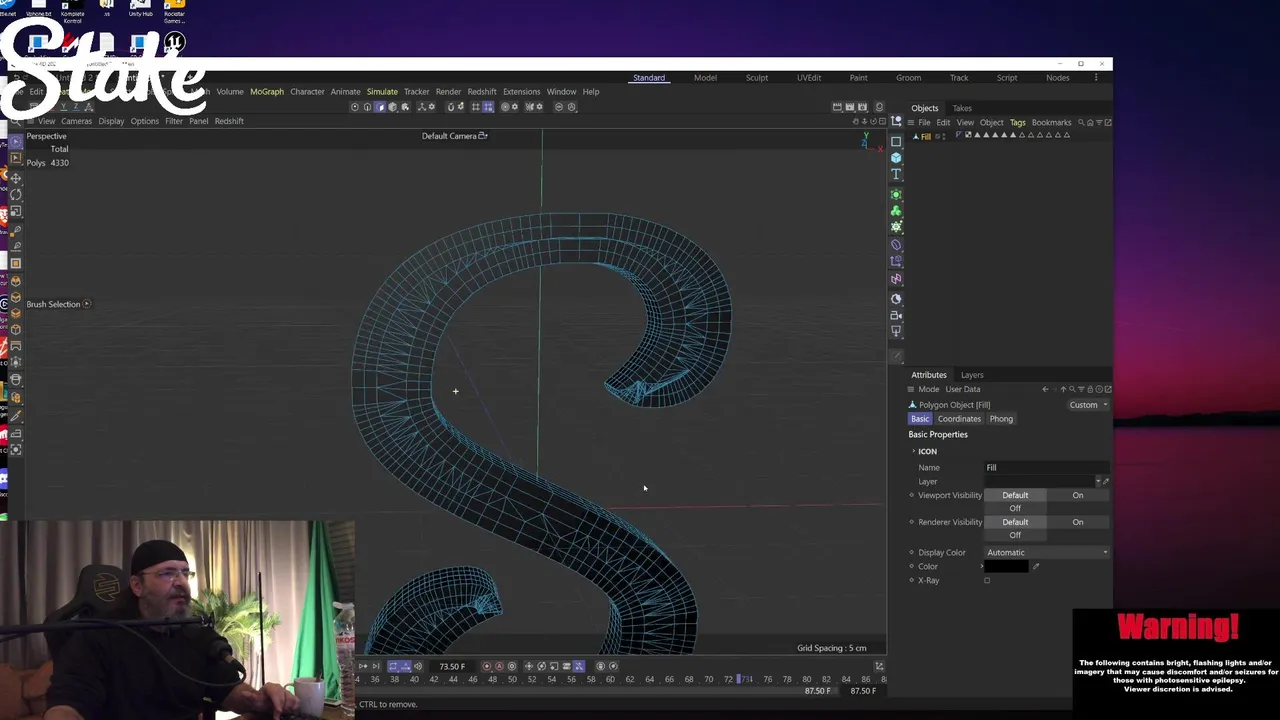Click the Camera object icon

tap(896, 315)
